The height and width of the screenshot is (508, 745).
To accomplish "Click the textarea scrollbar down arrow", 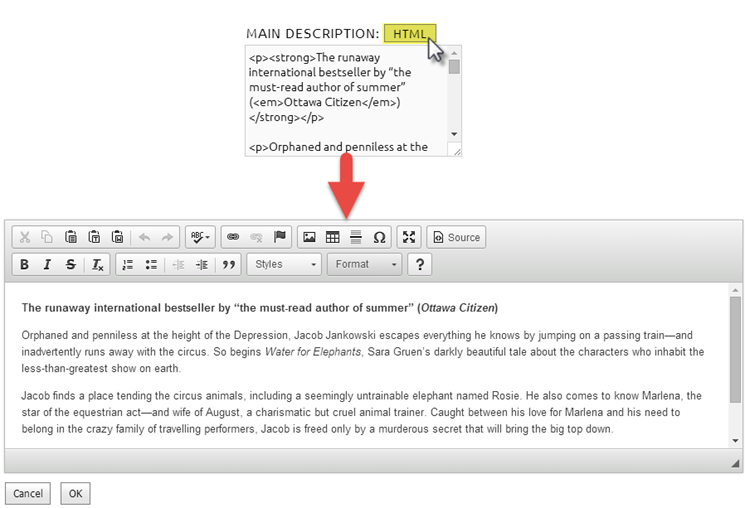I will [x=454, y=134].
